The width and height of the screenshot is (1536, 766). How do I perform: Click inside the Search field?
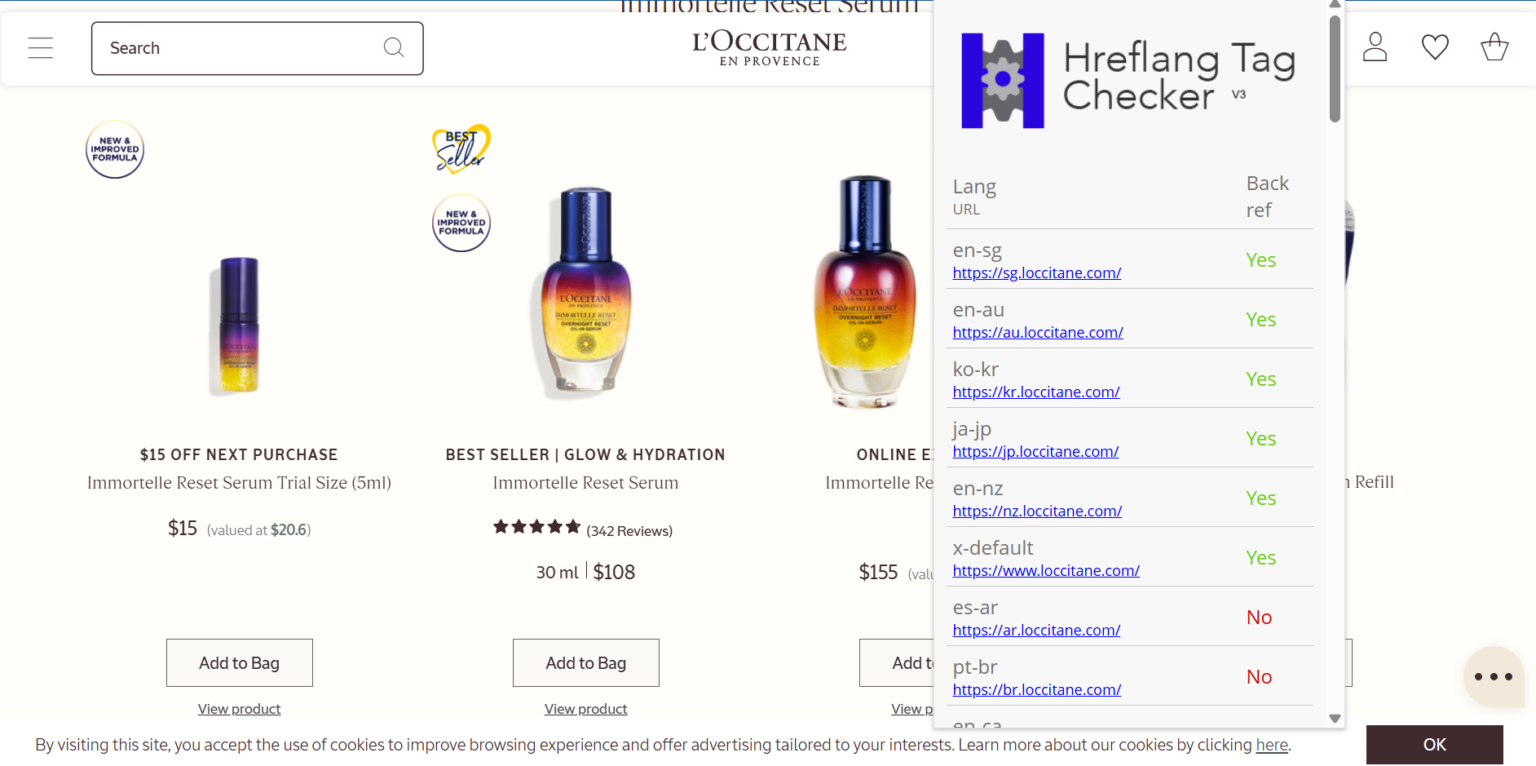click(x=257, y=48)
